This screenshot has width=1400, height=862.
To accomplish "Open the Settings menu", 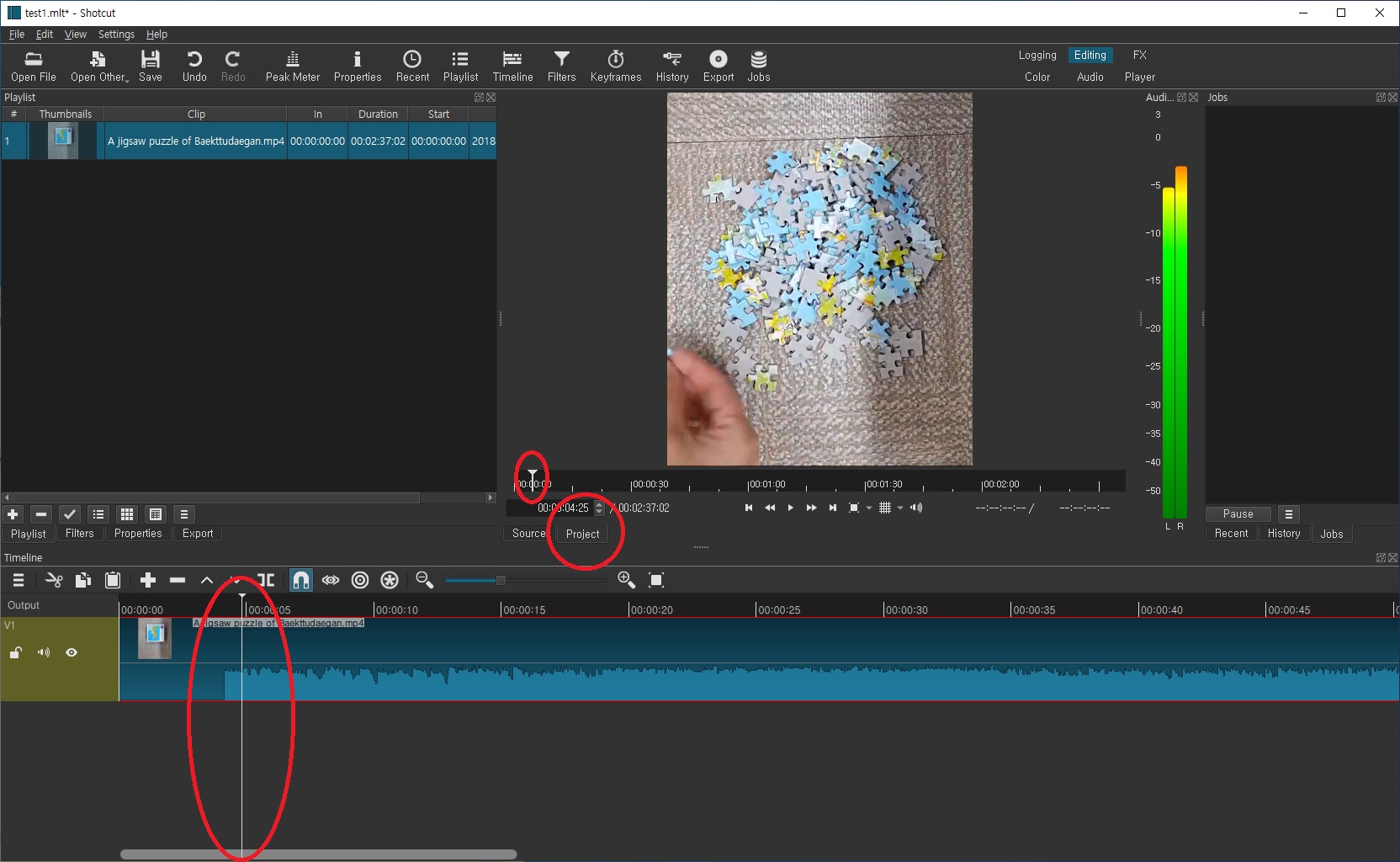I will pos(116,35).
